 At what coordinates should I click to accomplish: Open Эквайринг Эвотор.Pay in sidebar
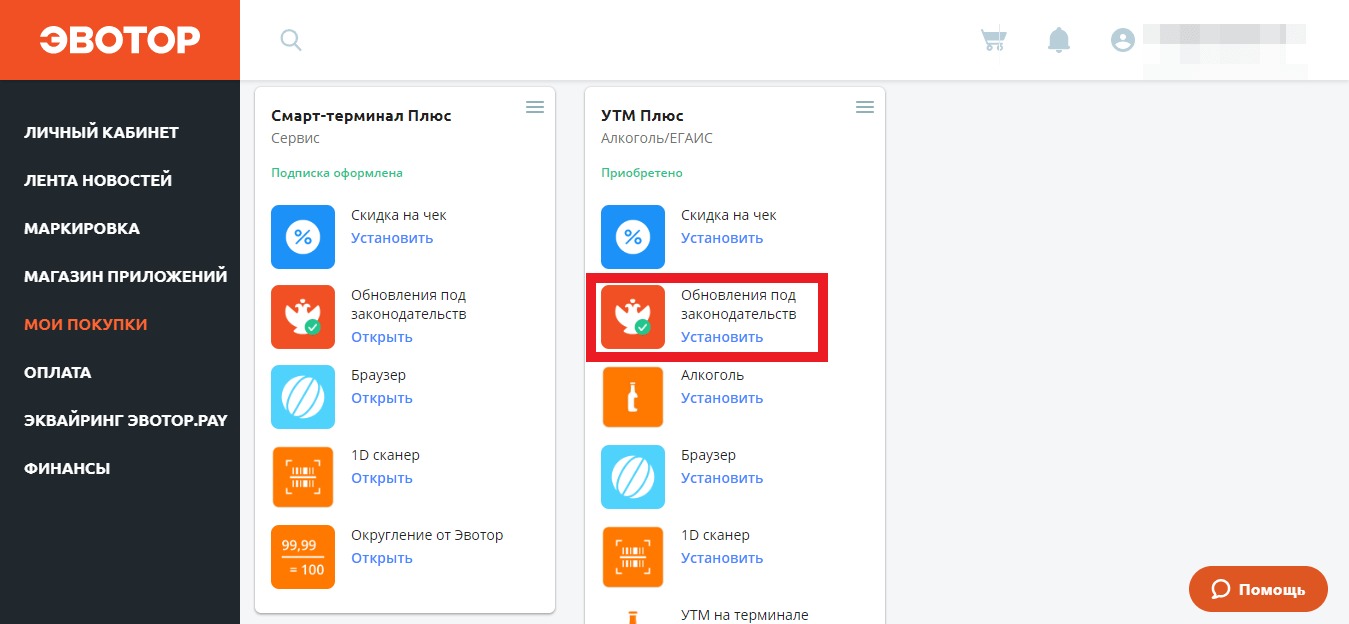(x=126, y=420)
